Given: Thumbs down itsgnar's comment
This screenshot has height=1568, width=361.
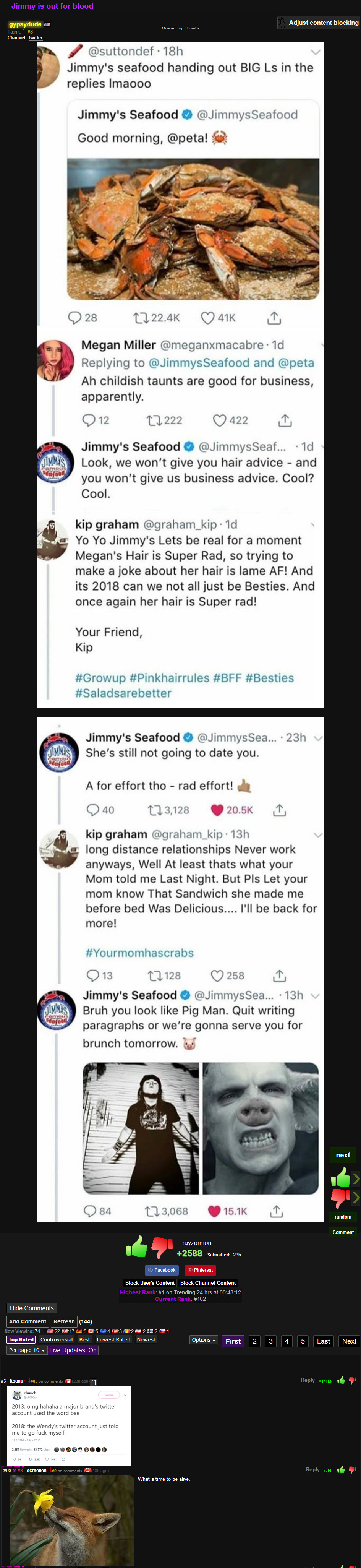Looking at the screenshot, I should pyautogui.click(x=352, y=1380).
